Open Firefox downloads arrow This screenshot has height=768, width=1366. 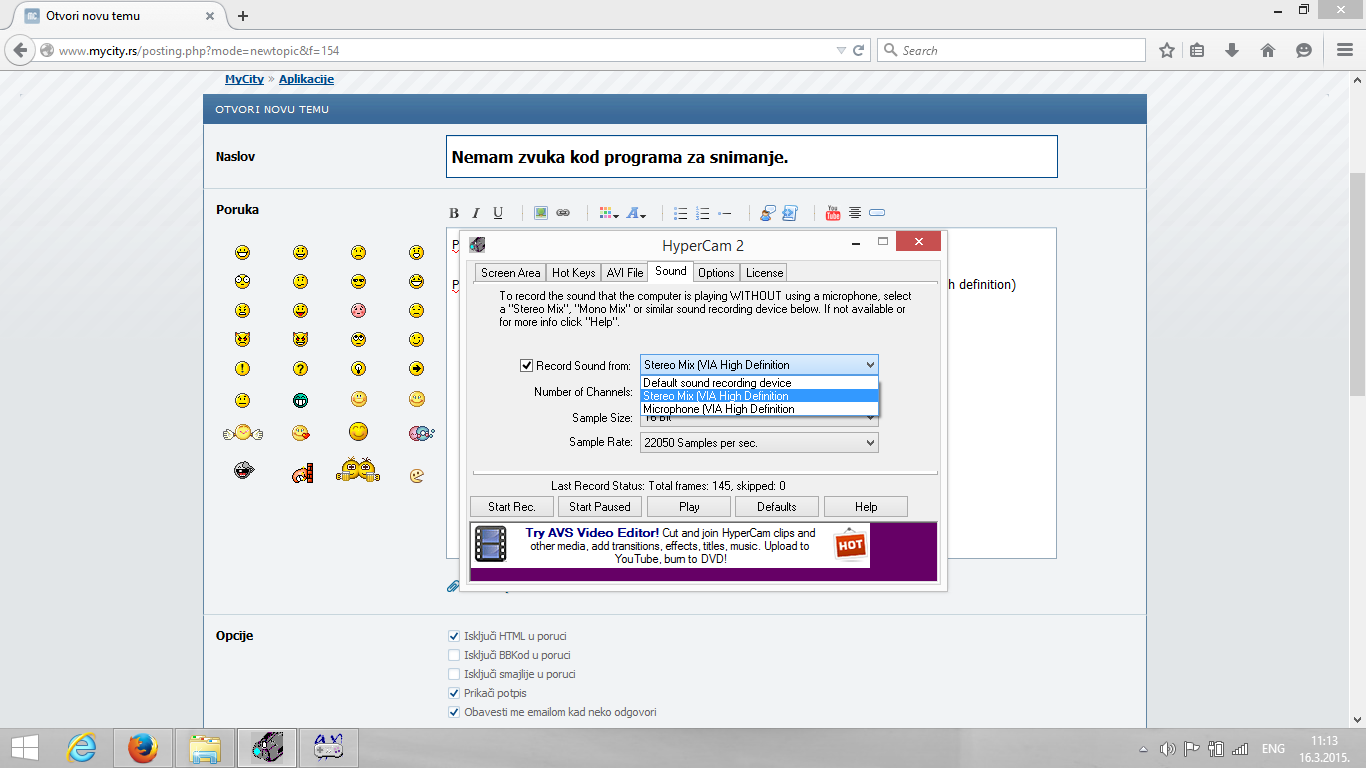pos(1232,50)
